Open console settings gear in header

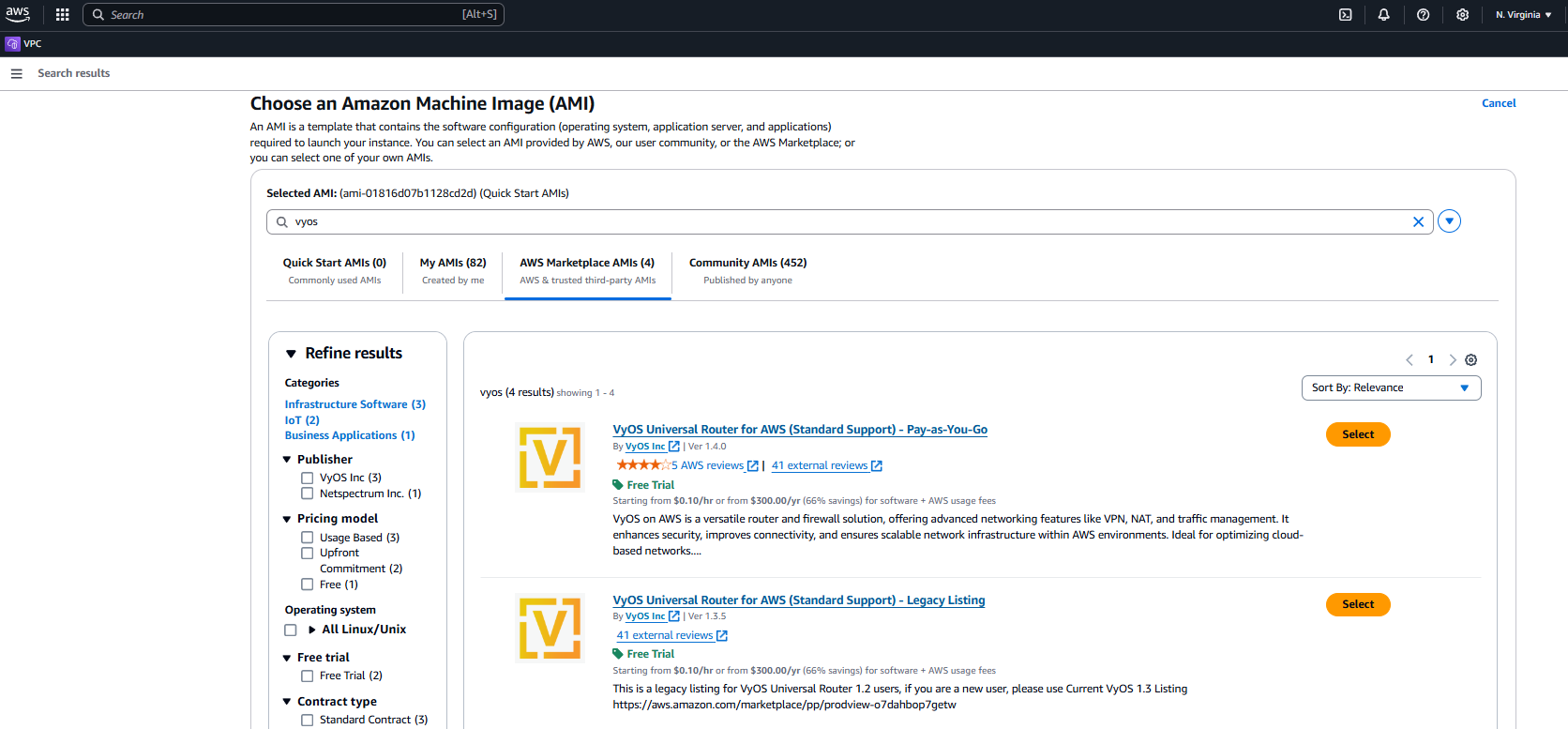(x=1462, y=15)
